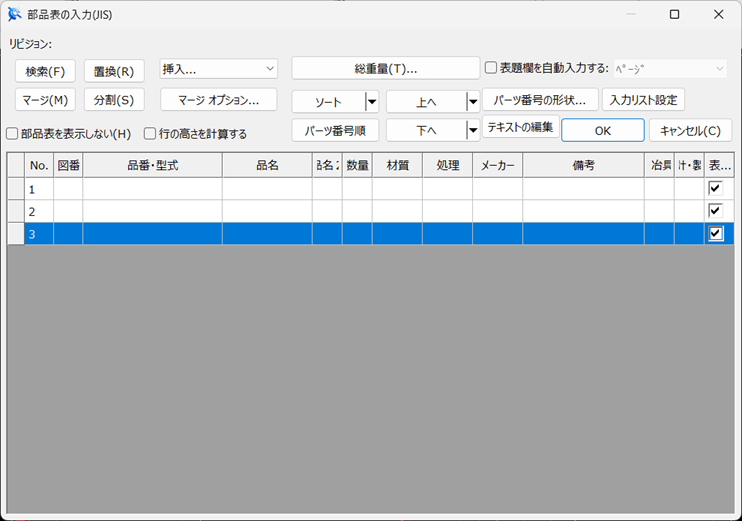Screen dimensions: 742x521
Task: Click the 品番・型式 column header
Action: click(x=153, y=165)
